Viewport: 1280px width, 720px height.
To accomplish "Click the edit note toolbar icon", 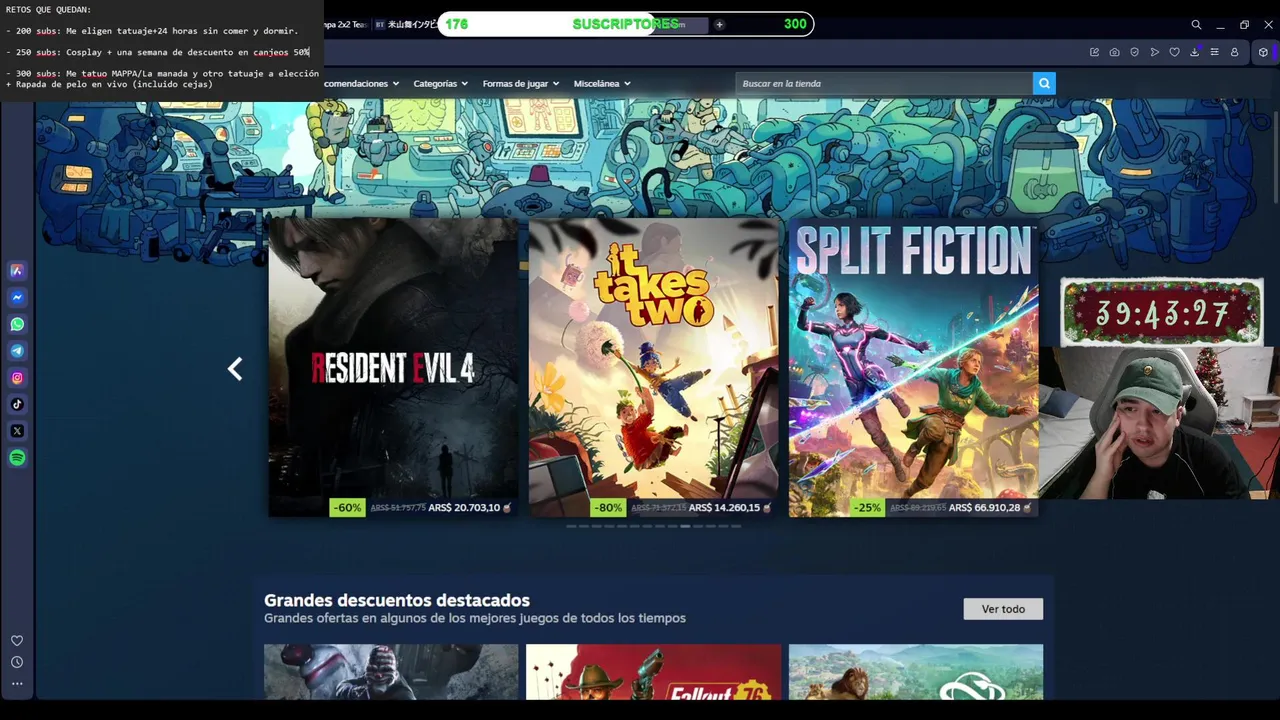I will (x=1094, y=52).
